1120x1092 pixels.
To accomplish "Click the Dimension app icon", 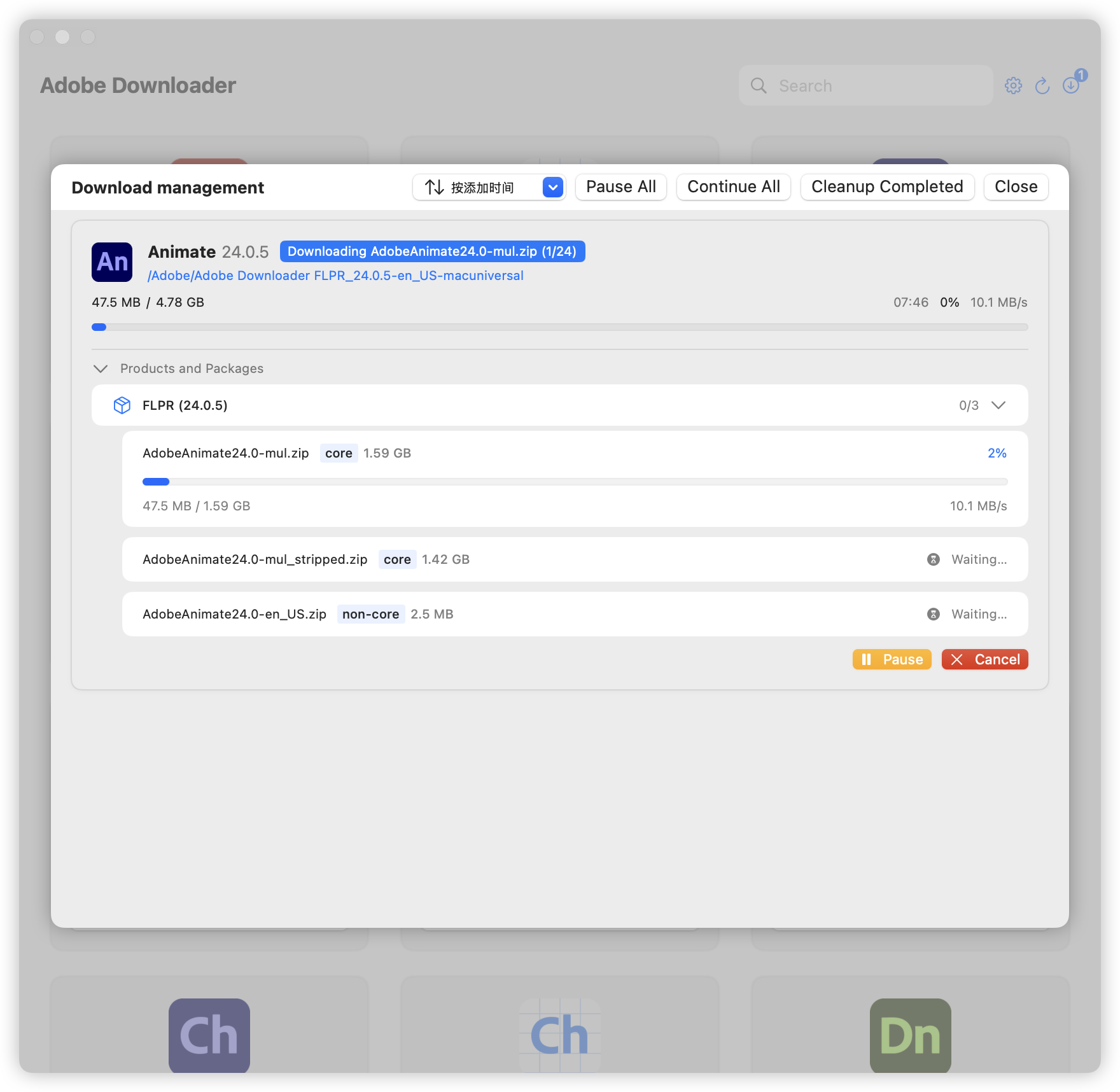I will pyautogui.click(x=911, y=1035).
